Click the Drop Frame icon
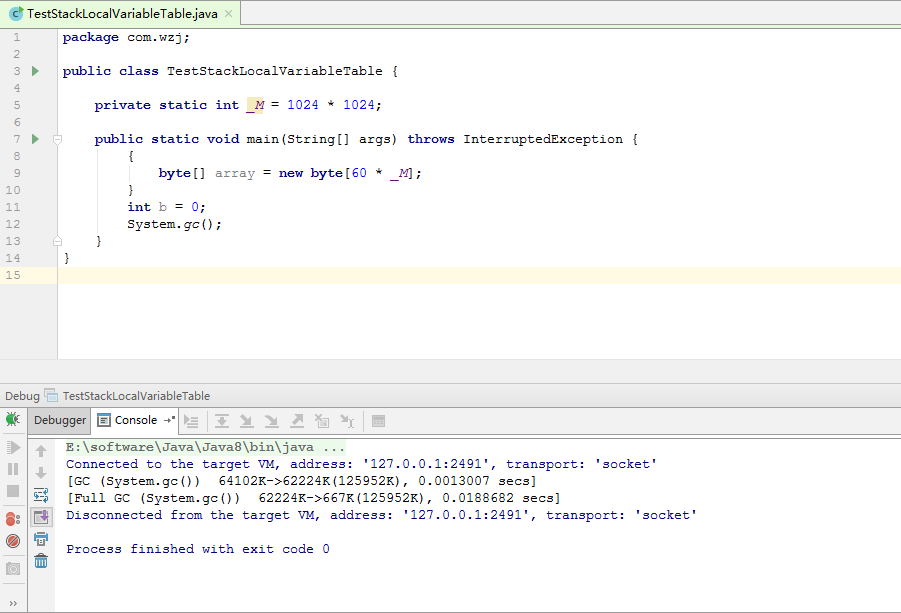901x613 pixels. click(x=322, y=422)
